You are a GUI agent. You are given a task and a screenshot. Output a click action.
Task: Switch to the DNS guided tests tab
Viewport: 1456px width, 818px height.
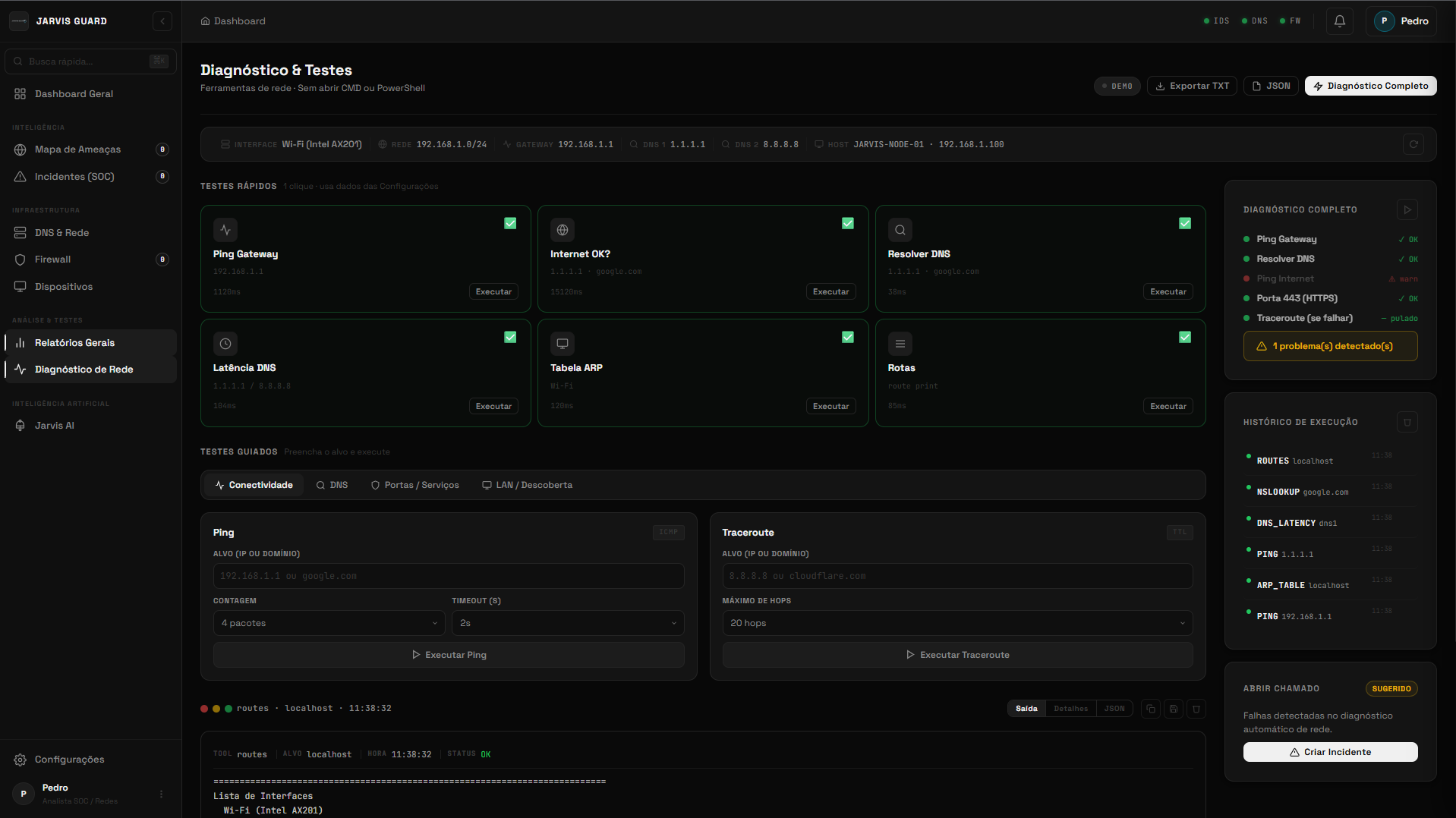pos(332,485)
